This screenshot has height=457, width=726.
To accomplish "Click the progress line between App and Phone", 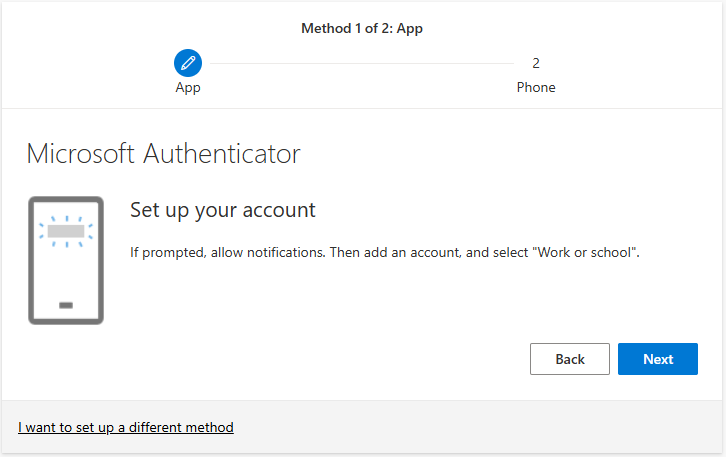I will tap(362, 63).
